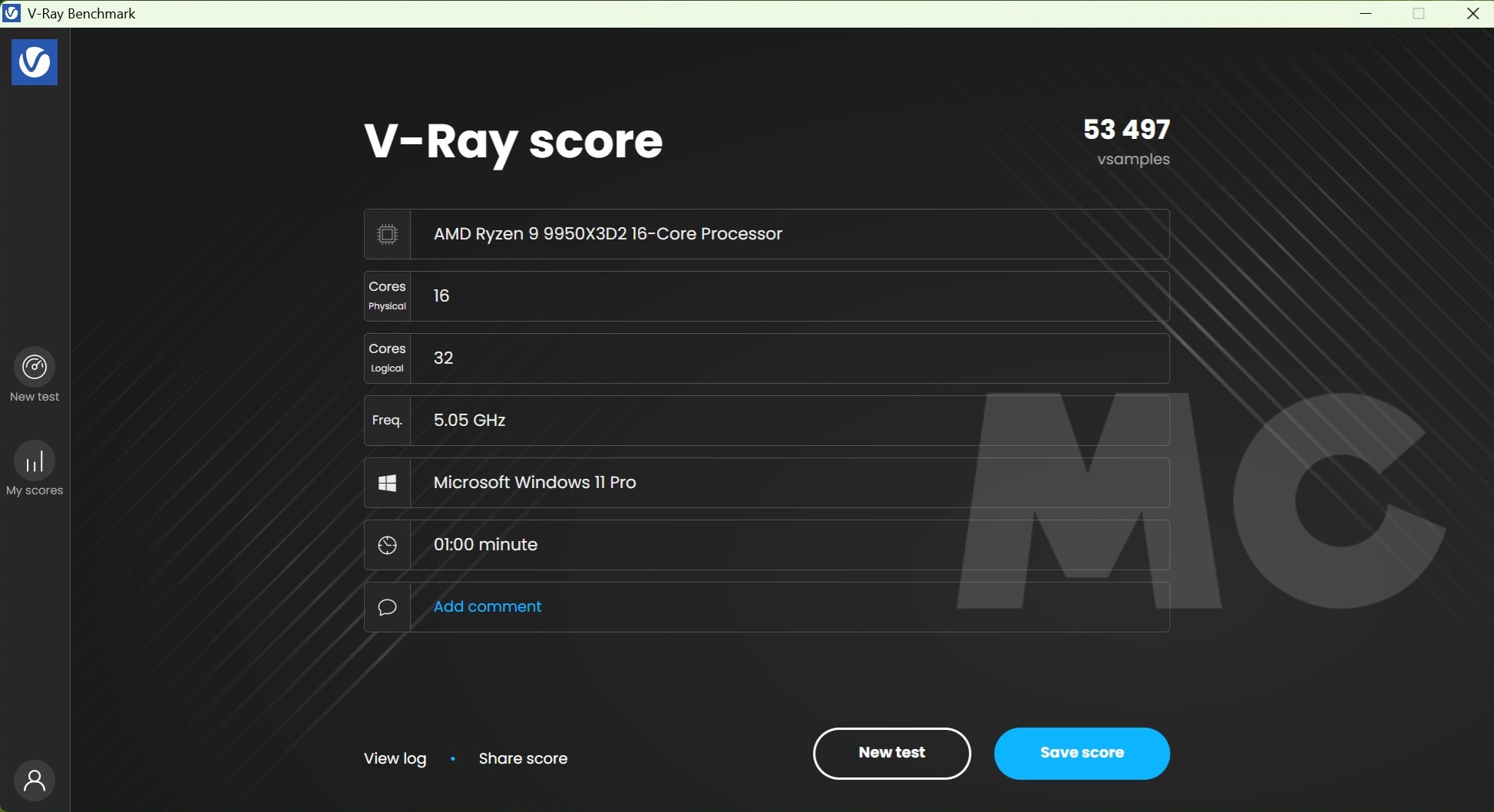Select the AMD Ryzen processor name field
The width and height of the screenshot is (1494, 812).
pyautogui.click(x=607, y=234)
